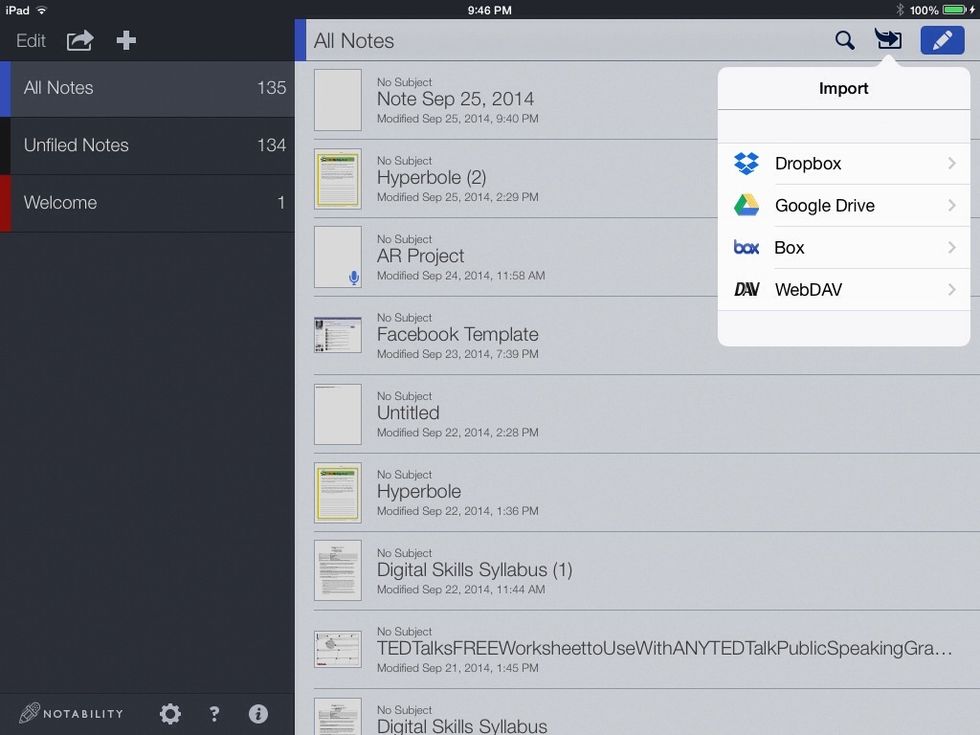Image resolution: width=980 pixels, height=735 pixels.
Task: Expand WebDAV import option chevron
Action: click(x=951, y=290)
